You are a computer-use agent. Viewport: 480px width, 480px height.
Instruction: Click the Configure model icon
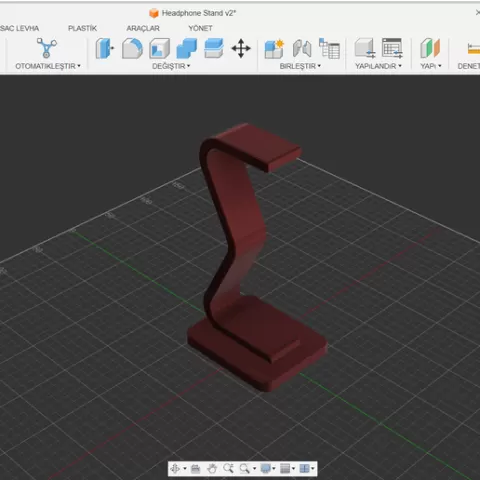click(x=365, y=48)
